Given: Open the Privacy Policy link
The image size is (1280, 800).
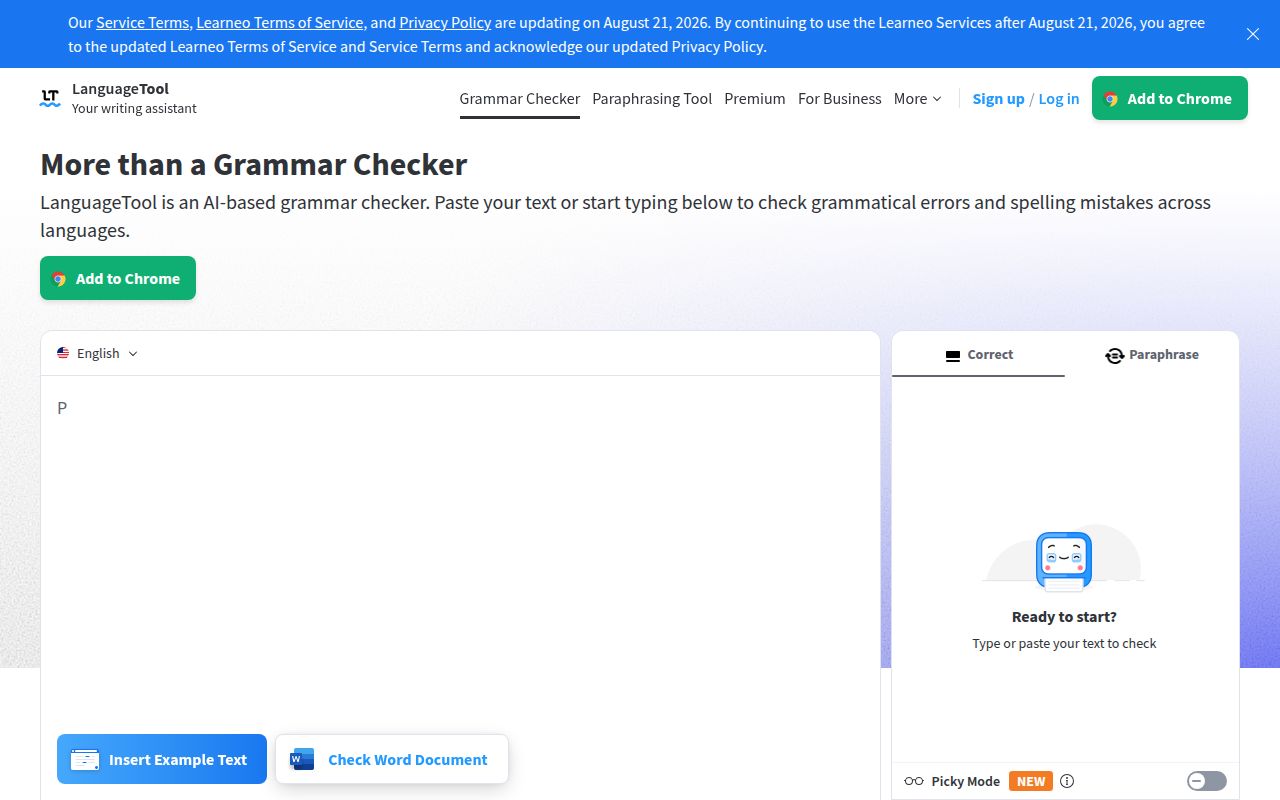Looking at the screenshot, I should 445,22.
